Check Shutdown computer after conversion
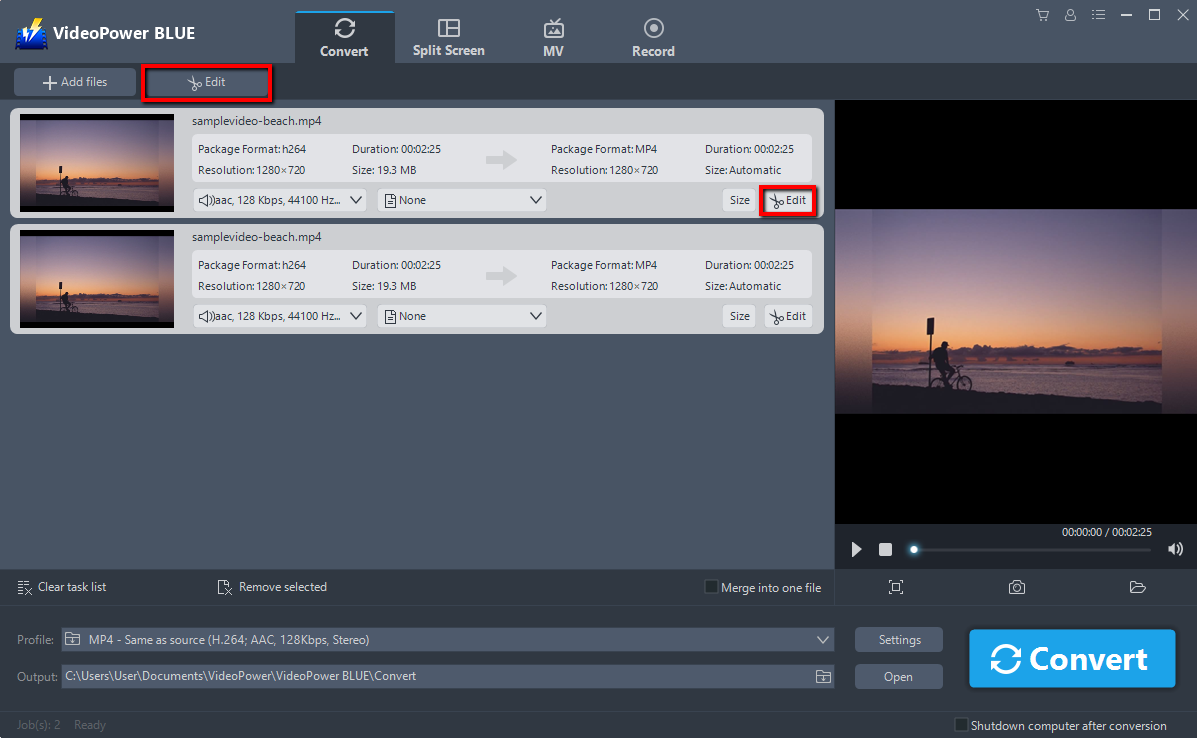 click(x=961, y=725)
